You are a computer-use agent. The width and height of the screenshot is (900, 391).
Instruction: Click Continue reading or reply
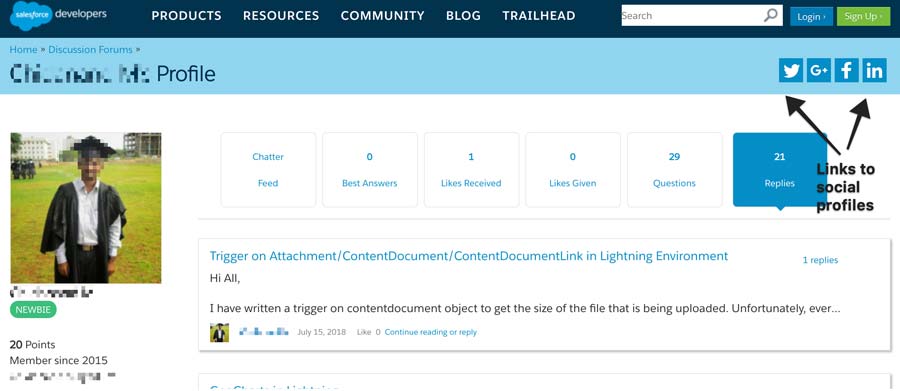(431, 332)
